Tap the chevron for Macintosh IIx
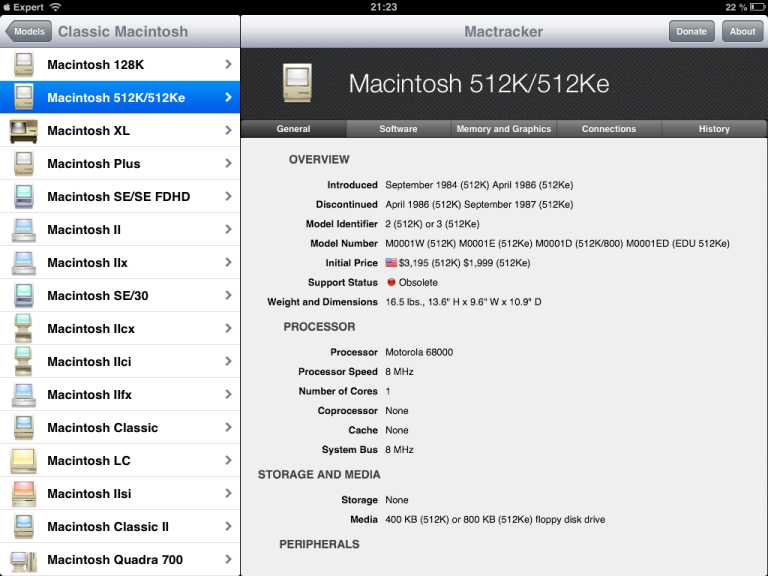This screenshot has height=576, width=768. pyautogui.click(x=228, y=263)
